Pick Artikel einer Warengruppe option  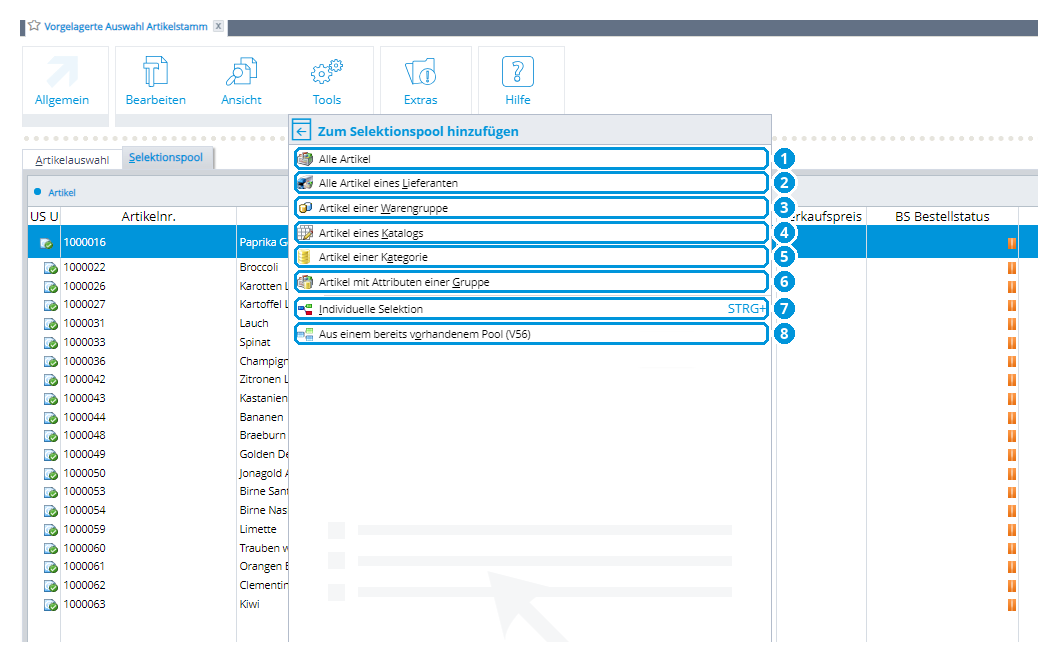[x=531, y=208]
